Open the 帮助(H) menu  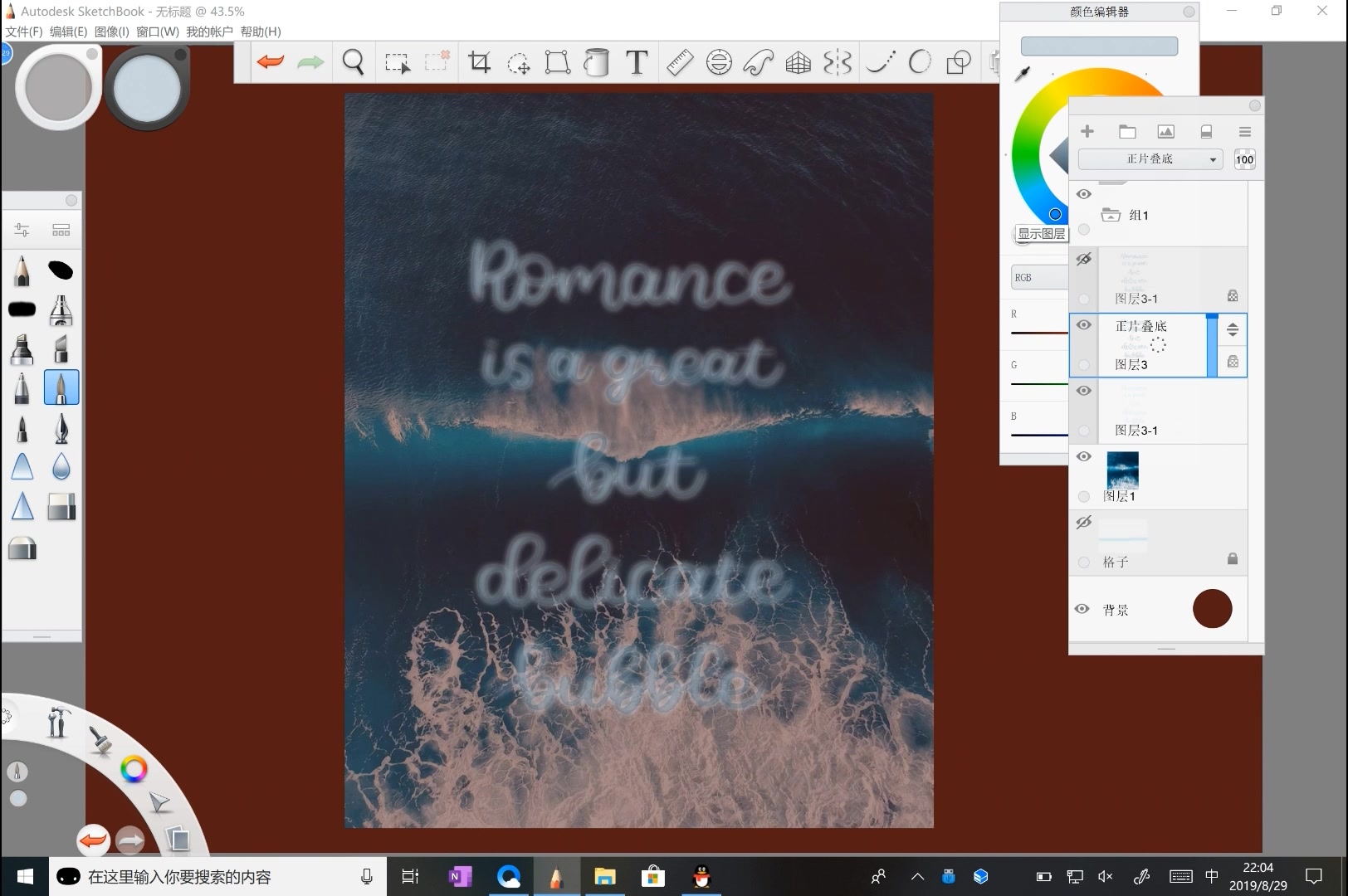pos(261,32)
